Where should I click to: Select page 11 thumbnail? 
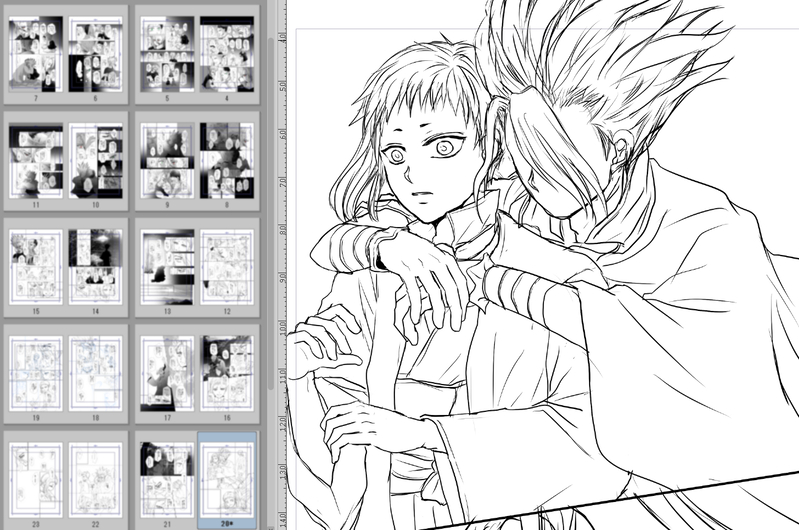[x=36, y=161]
